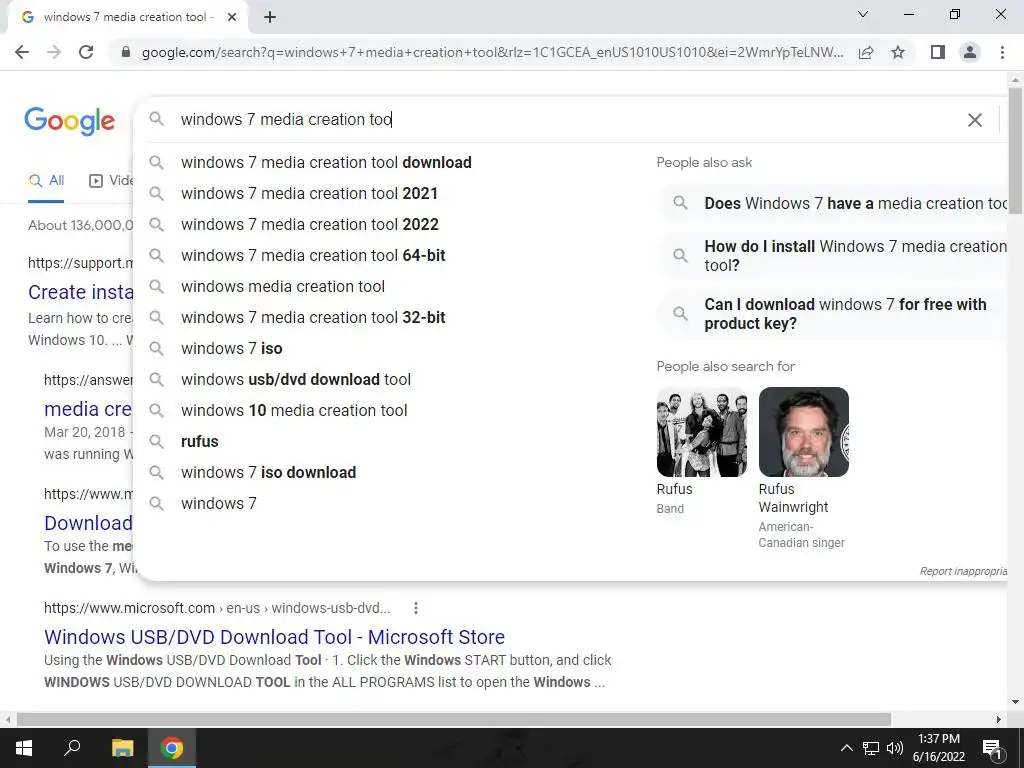The width and height of the screenshot is (1024, 768).
Task: Click the address bar URL
Action: tap(492, 52)
